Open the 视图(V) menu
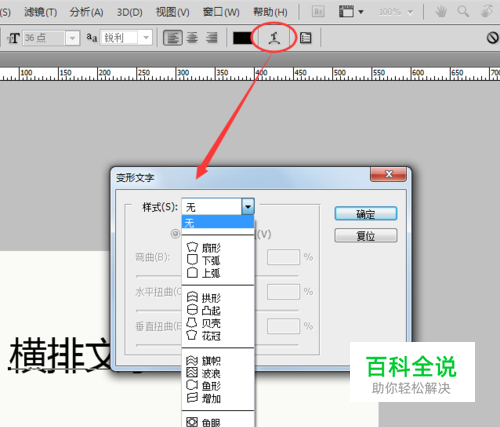Screen dimensions: 500x427 click(173, 12)
